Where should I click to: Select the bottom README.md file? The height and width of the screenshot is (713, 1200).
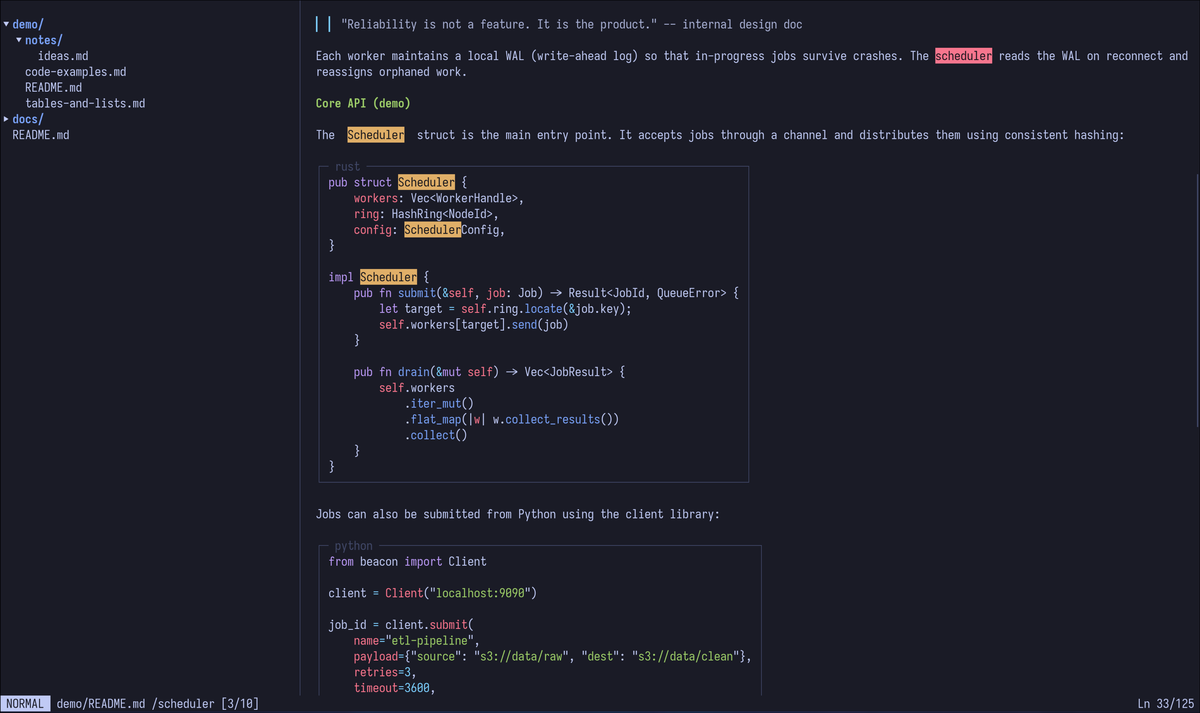point(41,135)
